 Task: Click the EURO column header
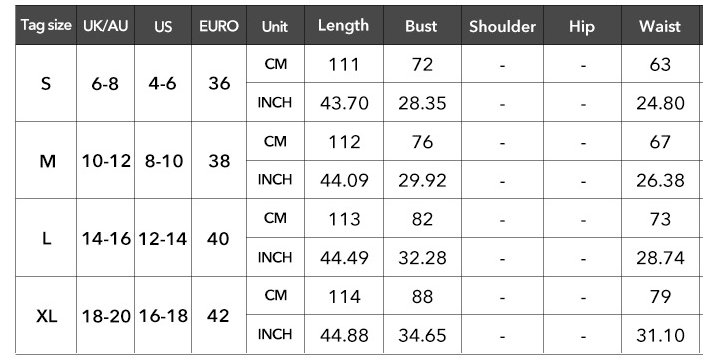(219, 26)
